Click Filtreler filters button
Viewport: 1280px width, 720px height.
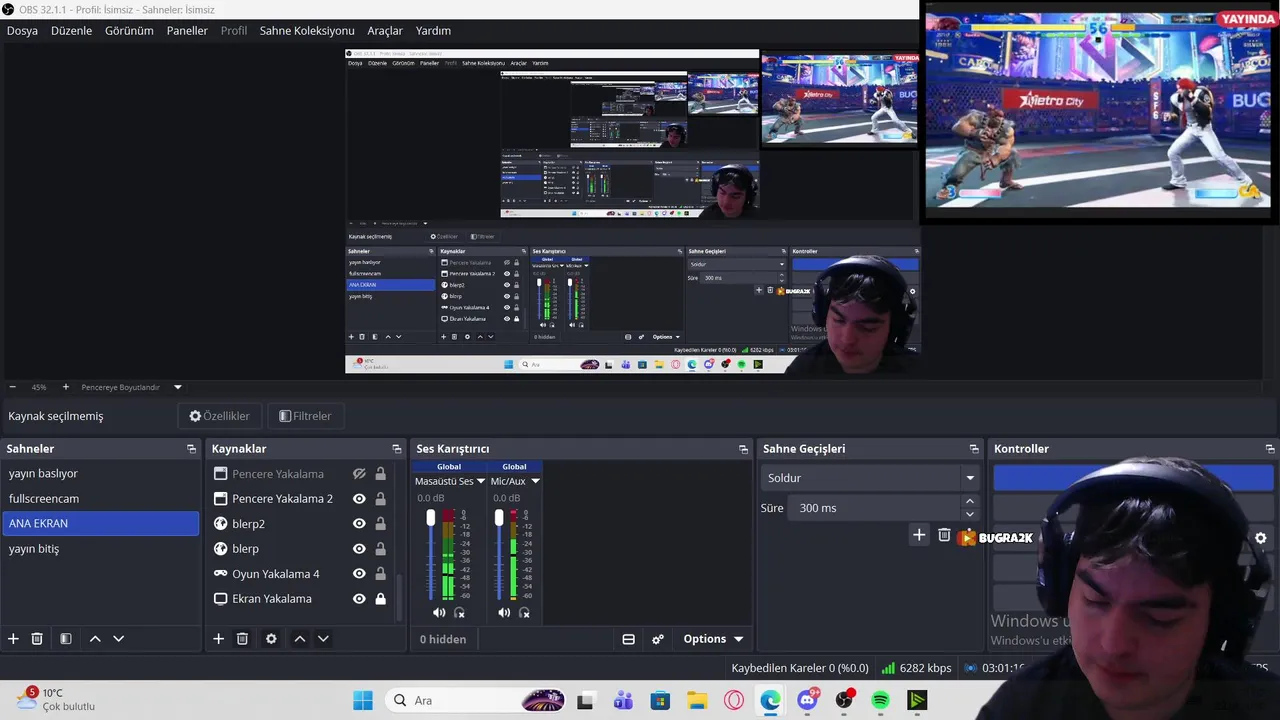coord(305,416)
